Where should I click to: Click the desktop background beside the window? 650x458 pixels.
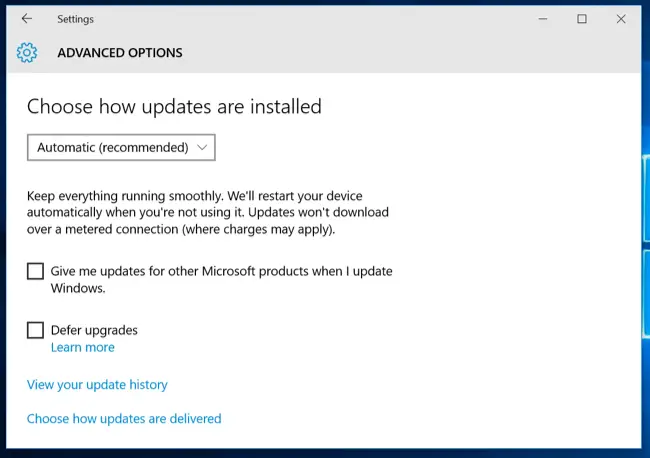[646, 104]
